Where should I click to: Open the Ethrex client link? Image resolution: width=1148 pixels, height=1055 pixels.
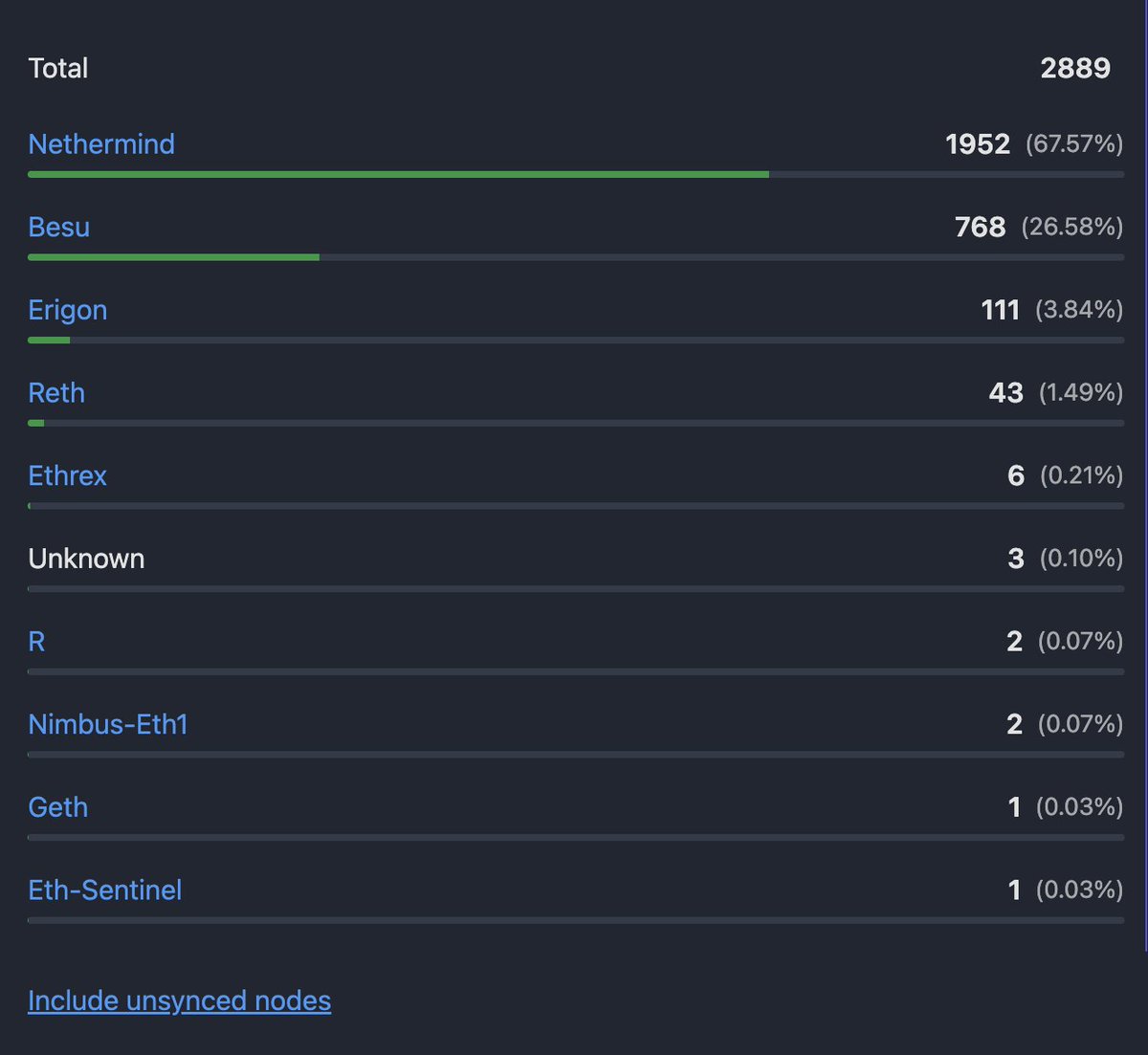pos(68,476)
